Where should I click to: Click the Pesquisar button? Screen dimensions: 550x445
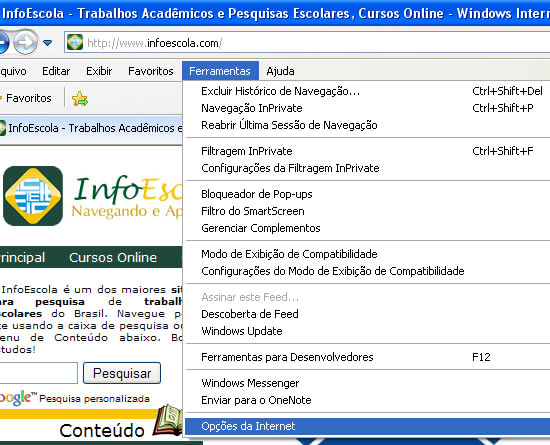coord(122,373)
